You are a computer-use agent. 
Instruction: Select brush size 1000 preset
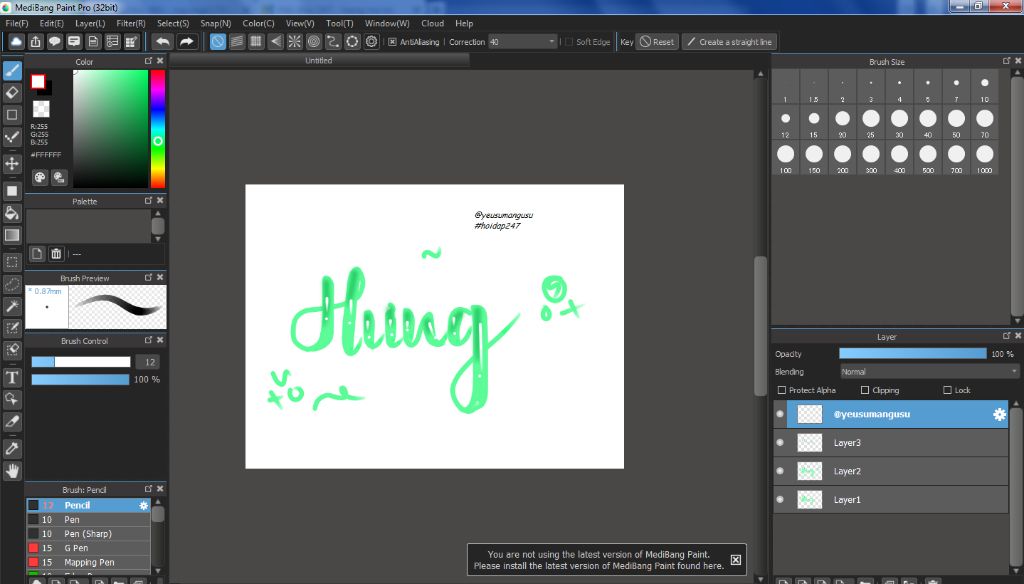985,159
